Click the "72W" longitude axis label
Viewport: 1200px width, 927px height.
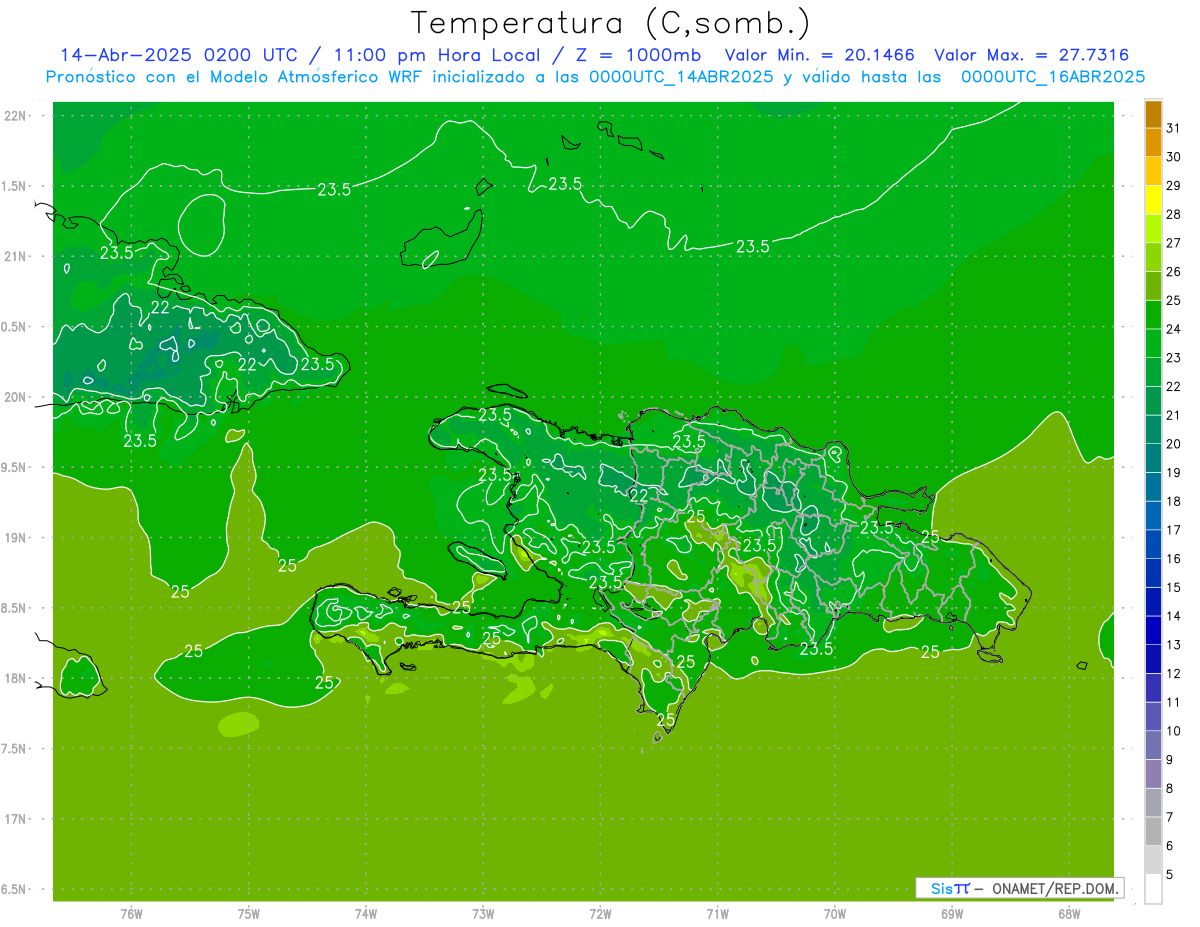[x=600, y=914]
